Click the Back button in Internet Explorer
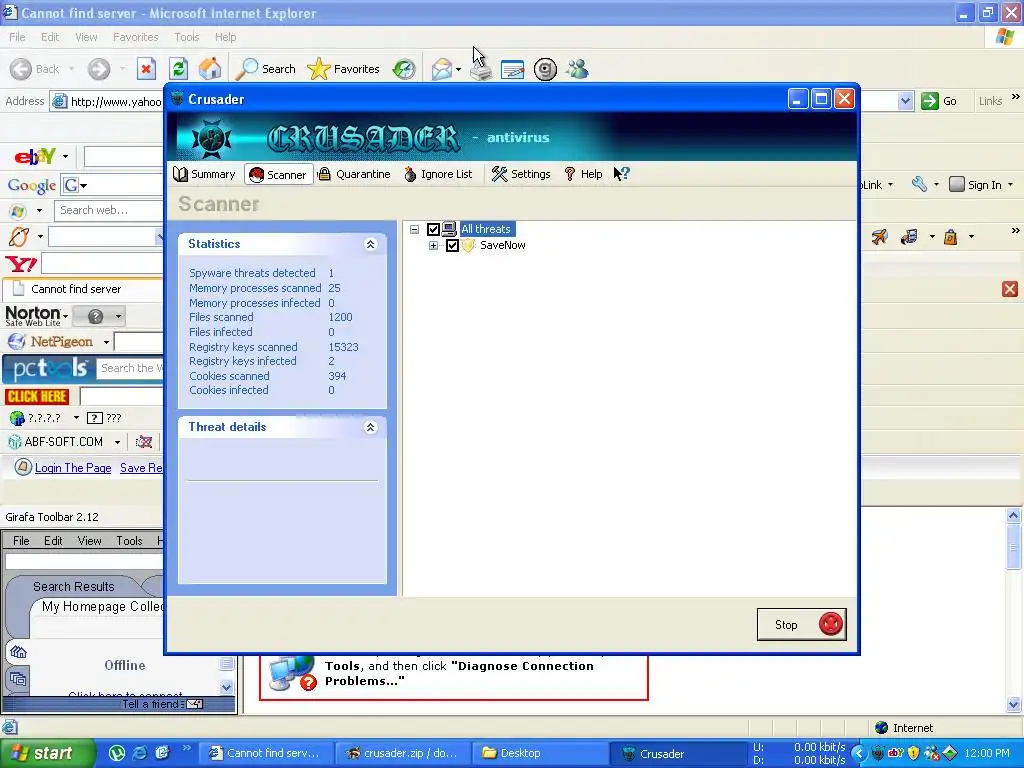Image resolution: width=1024 pixels, height=768 pixels. click(36, 69)
